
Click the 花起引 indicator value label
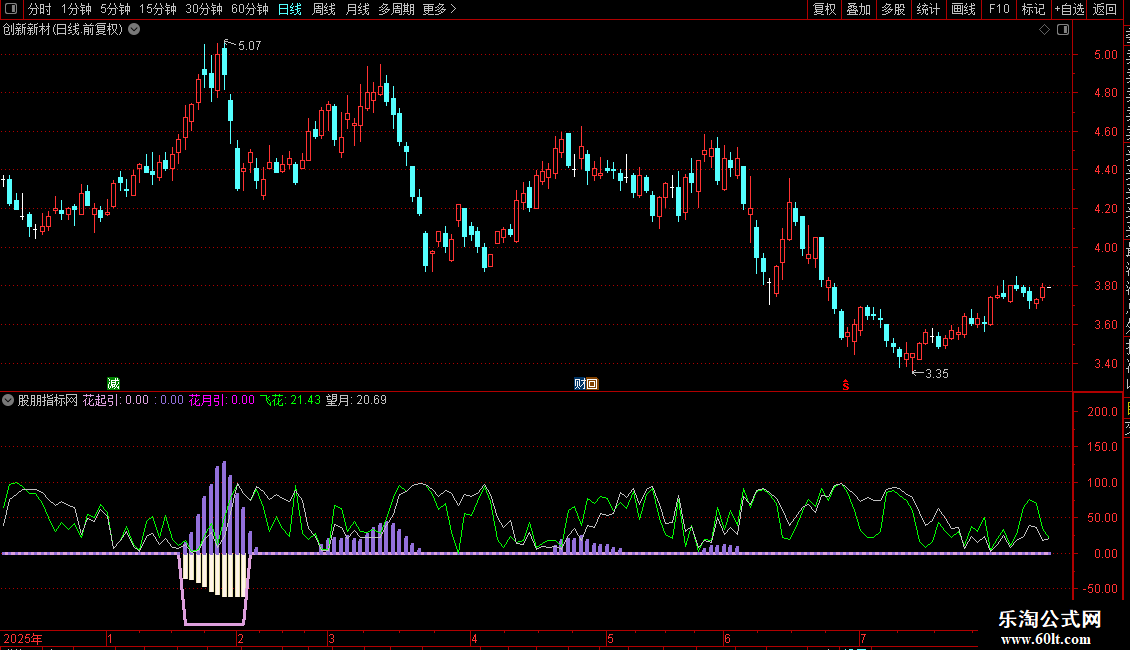115,400
